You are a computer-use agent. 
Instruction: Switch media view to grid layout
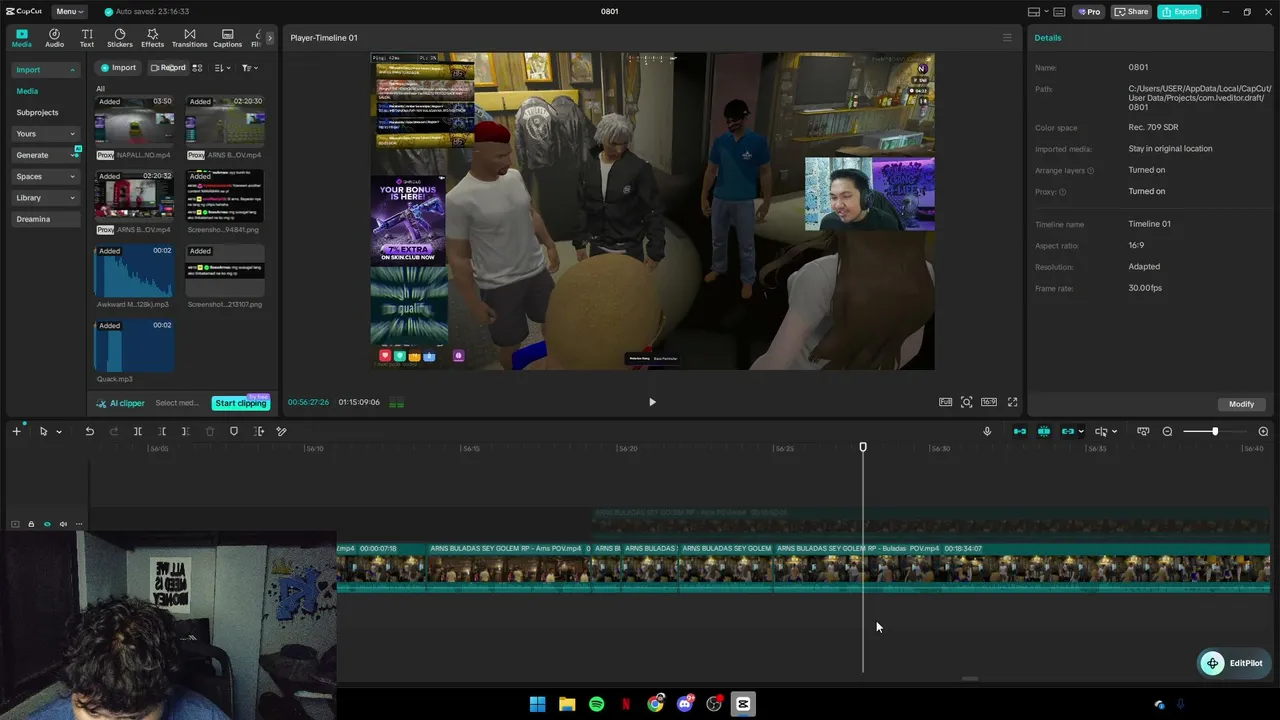pos(197,68)
